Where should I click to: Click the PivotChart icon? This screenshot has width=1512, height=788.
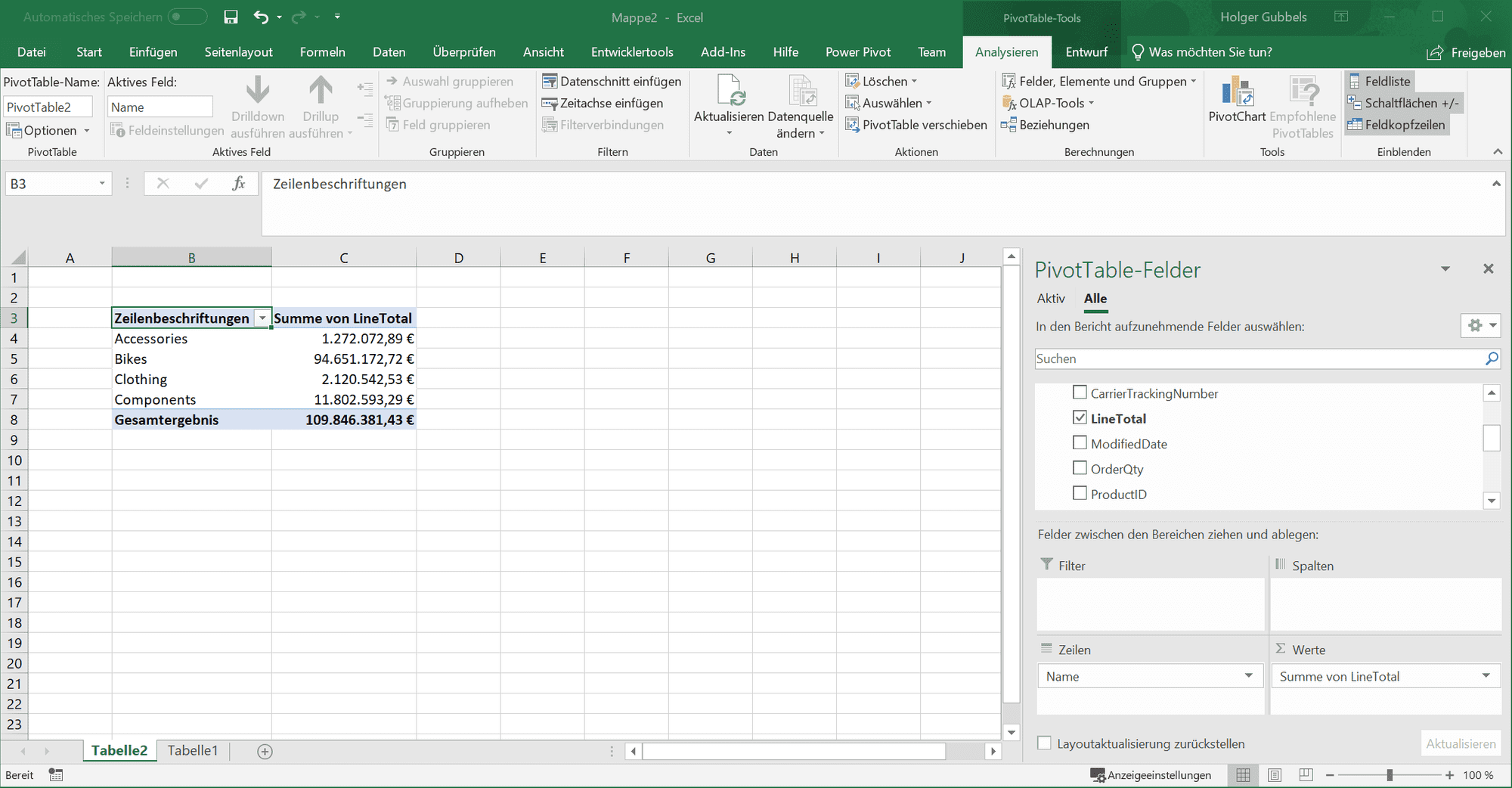coord(1238,91)
